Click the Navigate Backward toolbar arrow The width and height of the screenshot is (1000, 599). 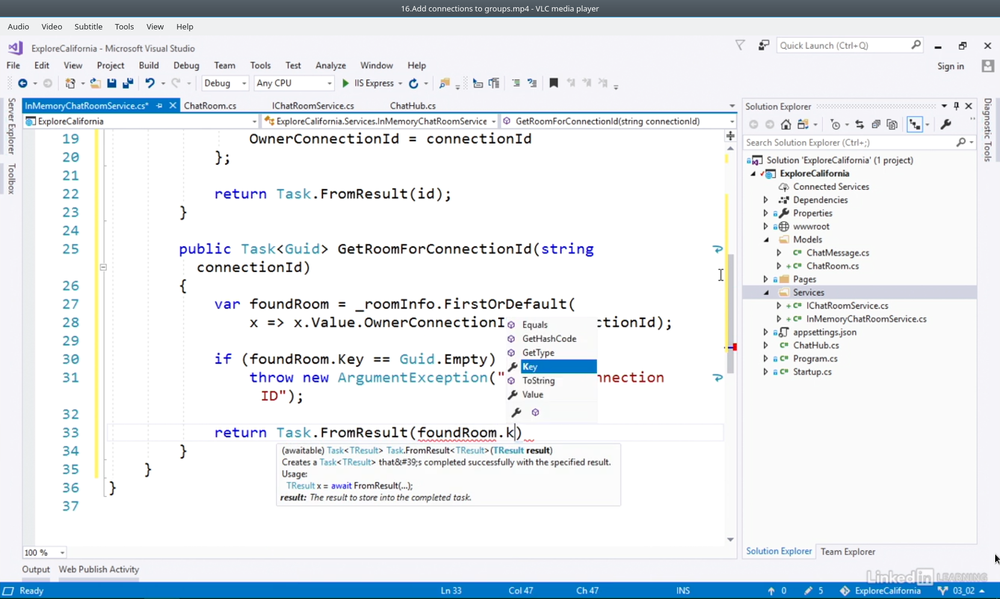22,84
